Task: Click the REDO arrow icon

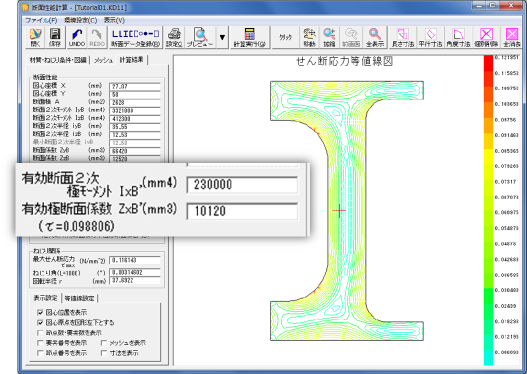Action: (97, 37)
